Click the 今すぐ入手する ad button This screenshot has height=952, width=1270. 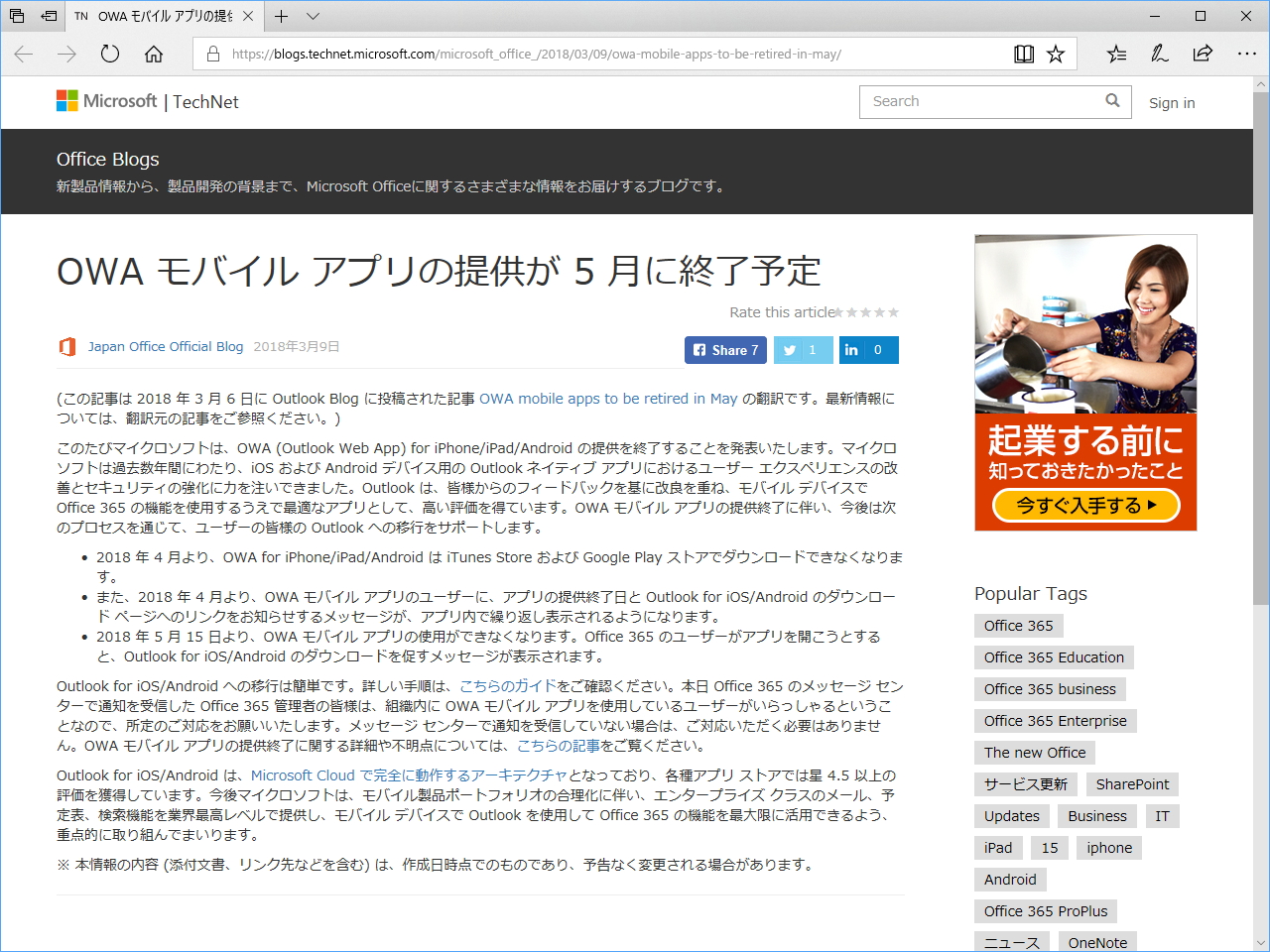[1084, 506]
